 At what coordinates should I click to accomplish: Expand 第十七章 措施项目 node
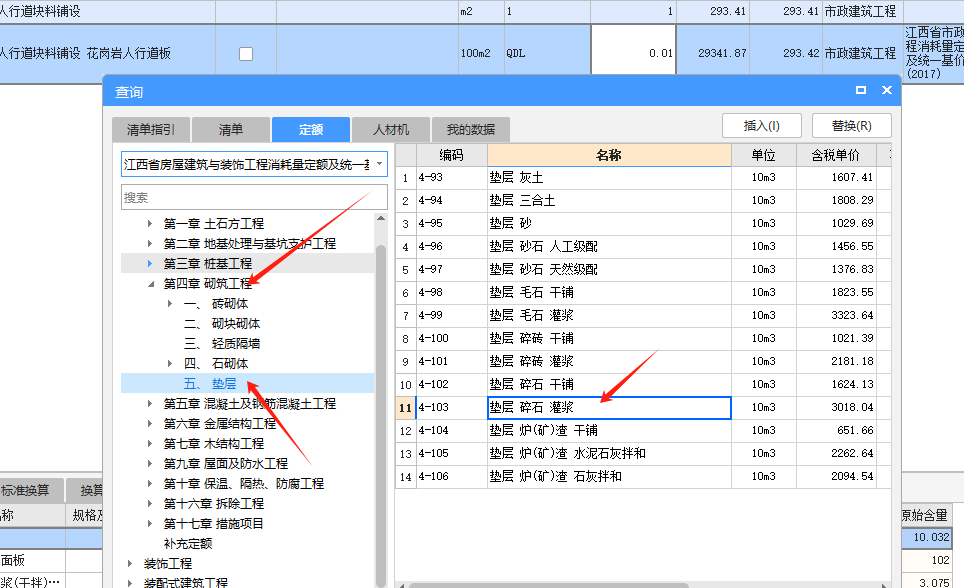(149, 523)
